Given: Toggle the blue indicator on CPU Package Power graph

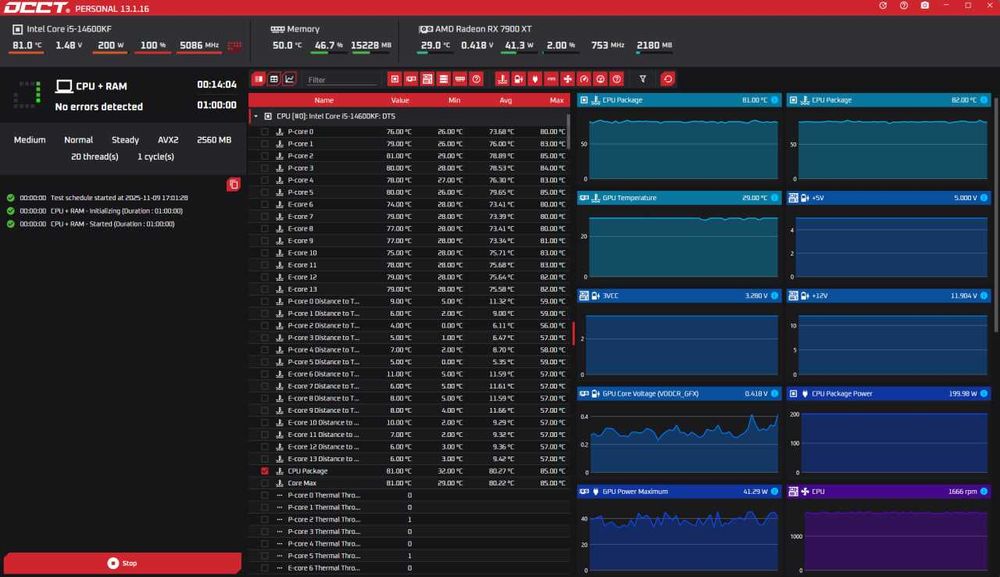Looking at the screenshot, I should click(984, 394).
